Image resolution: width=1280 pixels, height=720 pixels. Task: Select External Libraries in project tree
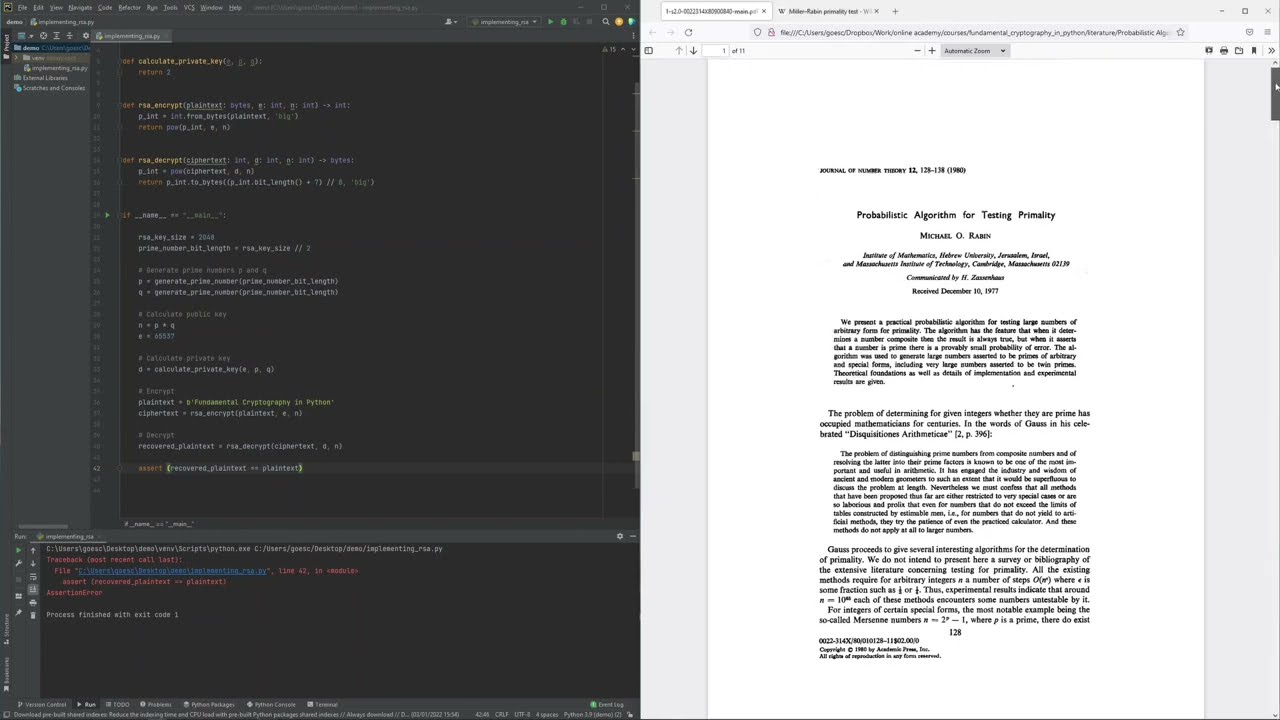point(43,78)
